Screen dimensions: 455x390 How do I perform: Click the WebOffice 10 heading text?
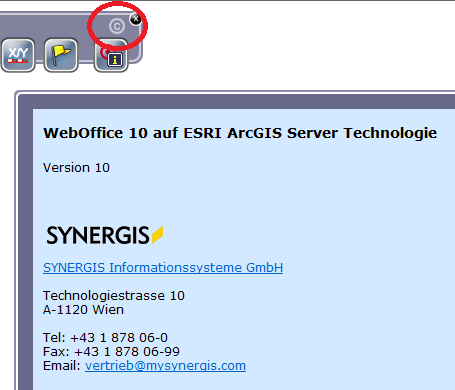[x=240, y=133]
